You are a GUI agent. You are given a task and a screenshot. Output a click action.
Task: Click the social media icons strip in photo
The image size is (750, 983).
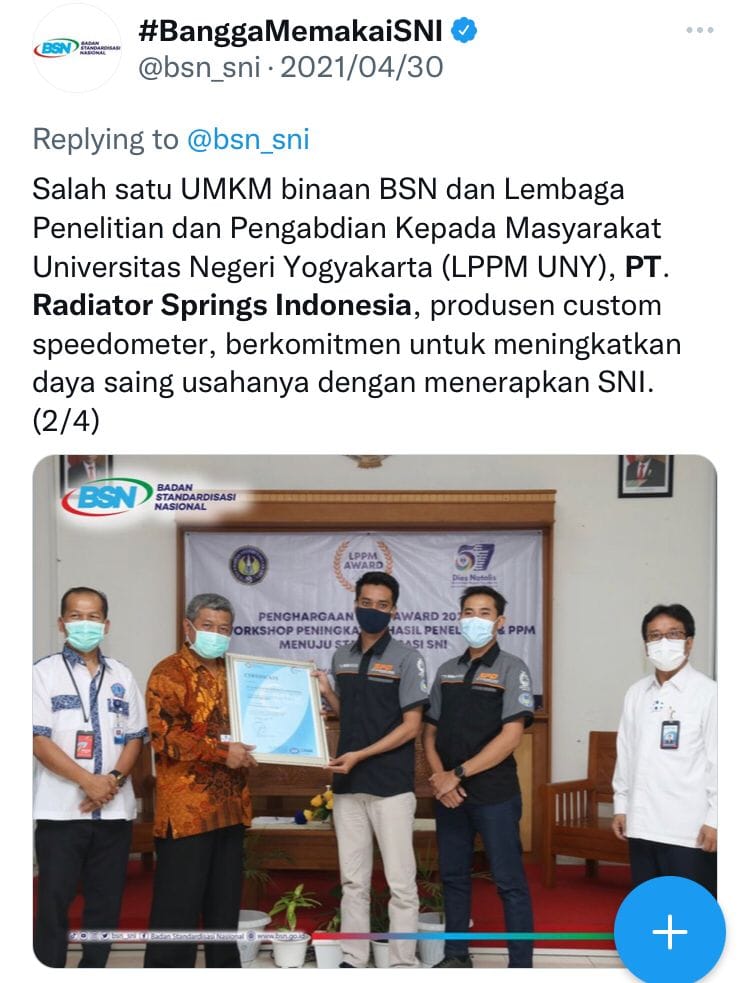coord(92,936)
